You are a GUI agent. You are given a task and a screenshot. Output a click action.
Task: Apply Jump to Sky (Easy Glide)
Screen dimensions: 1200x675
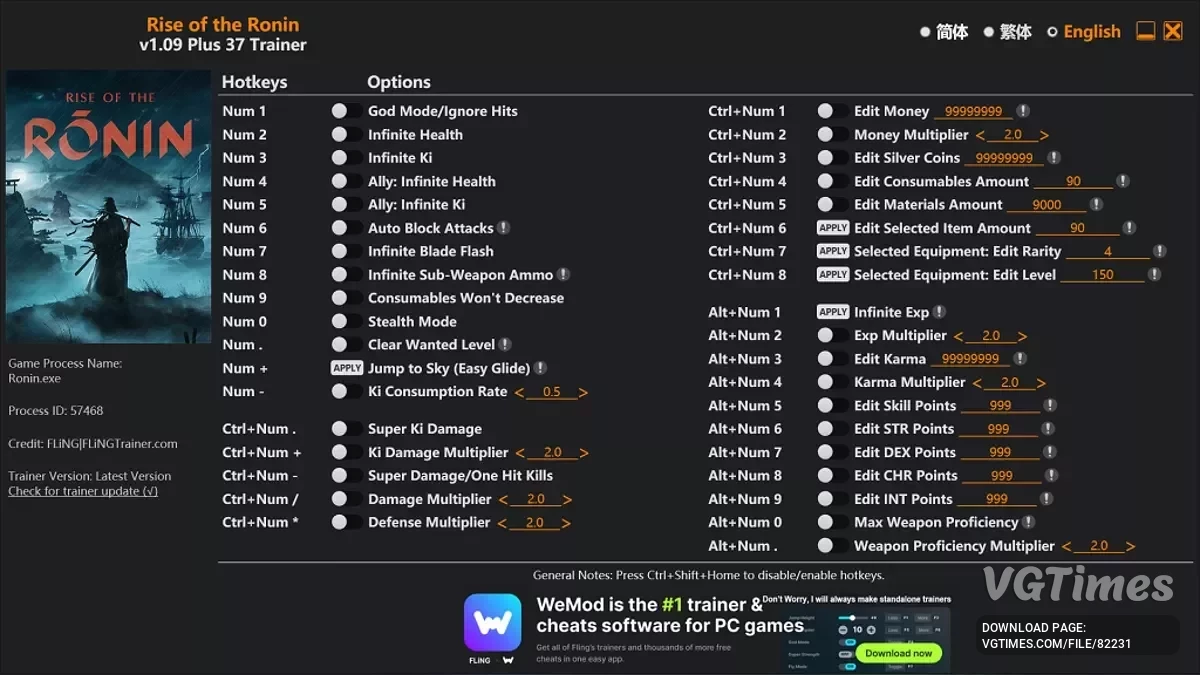point(347,368)
